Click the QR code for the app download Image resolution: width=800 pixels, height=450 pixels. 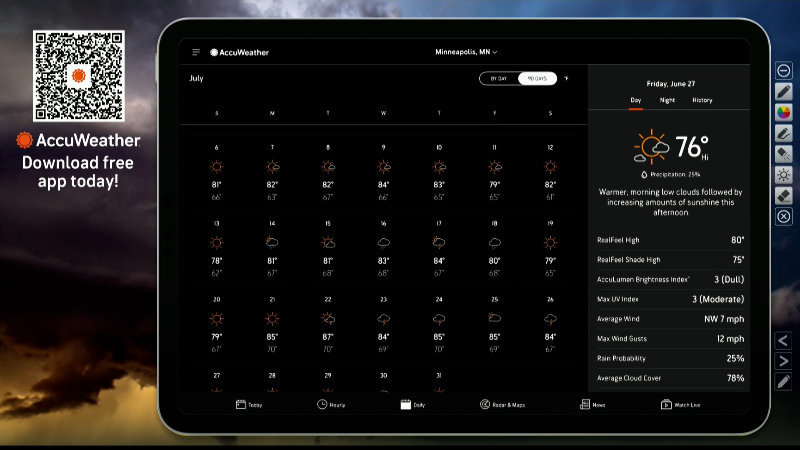(79, 76)
